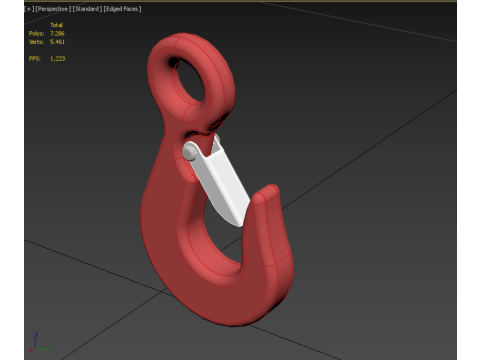
Task: Select the gray latch pivot pin
Action: [x=190, y=152]
